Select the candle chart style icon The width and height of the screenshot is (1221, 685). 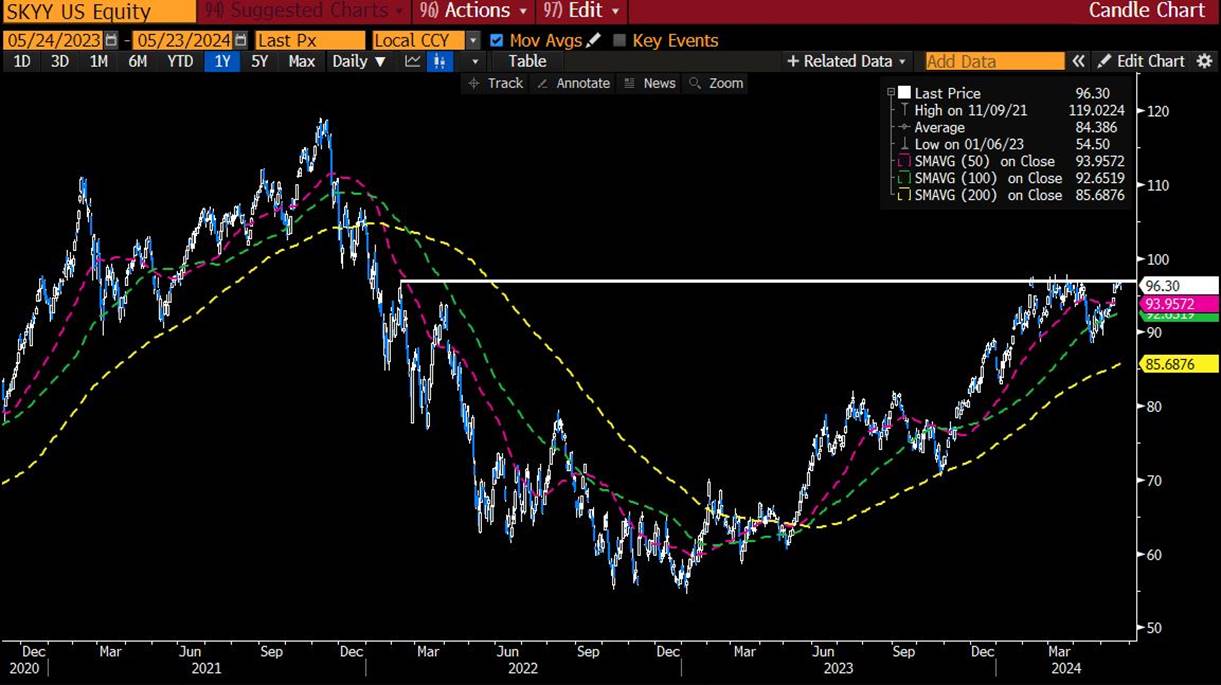pos(439,61)
